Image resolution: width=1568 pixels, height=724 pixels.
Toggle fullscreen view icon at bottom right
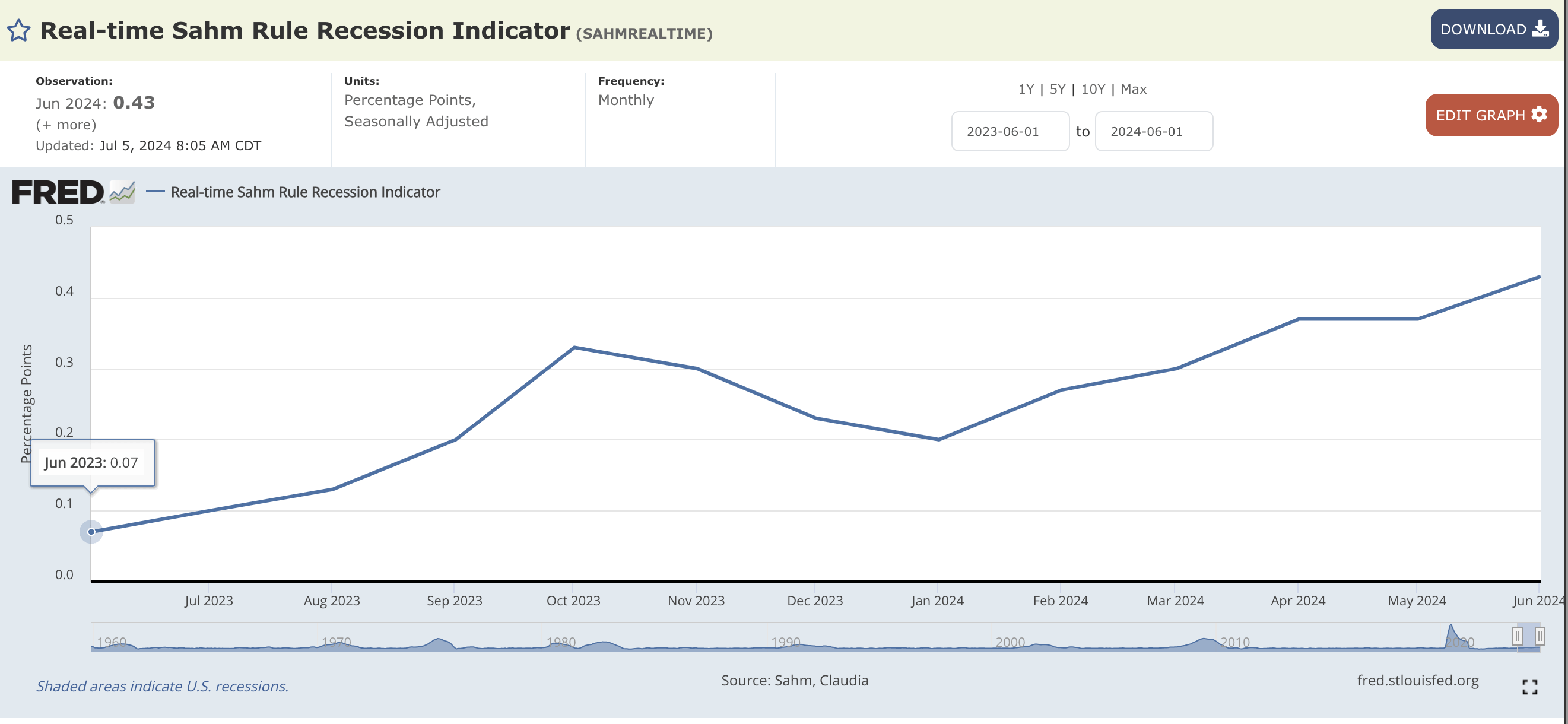pos(1529,687)
